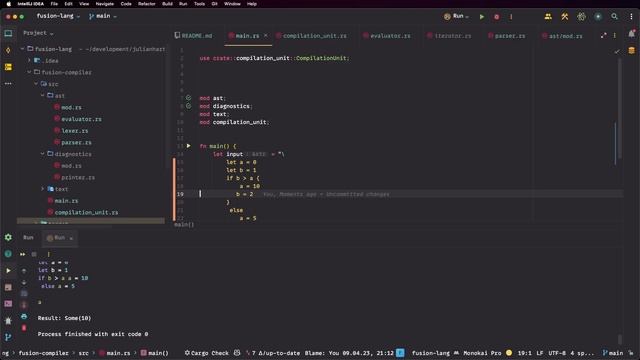Collapse the diagnostics folder
Screen dimensions: 640x360
pos(42,154)
